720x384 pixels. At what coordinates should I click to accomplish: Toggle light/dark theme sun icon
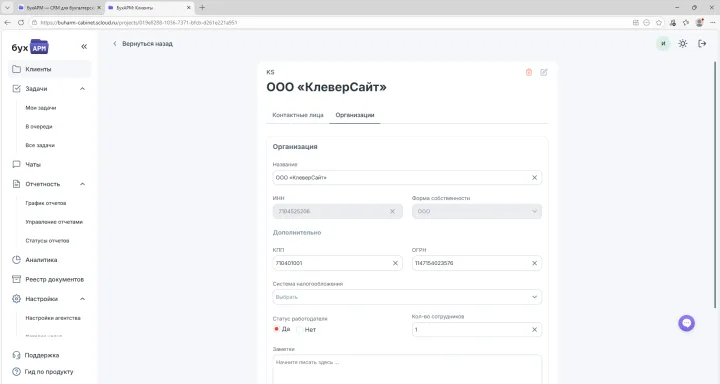tap(683, 44)
